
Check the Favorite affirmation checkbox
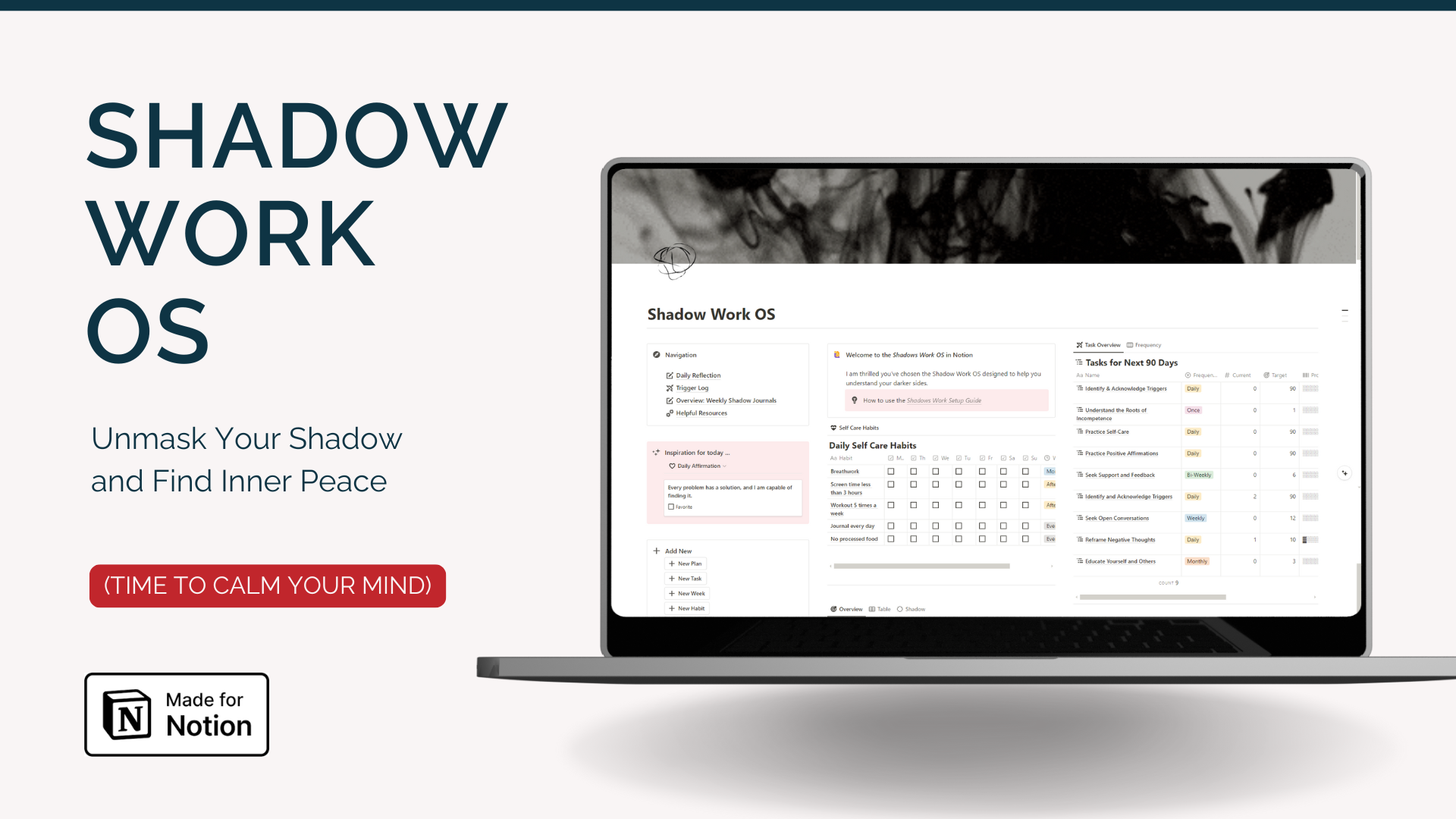click(671, 506)
